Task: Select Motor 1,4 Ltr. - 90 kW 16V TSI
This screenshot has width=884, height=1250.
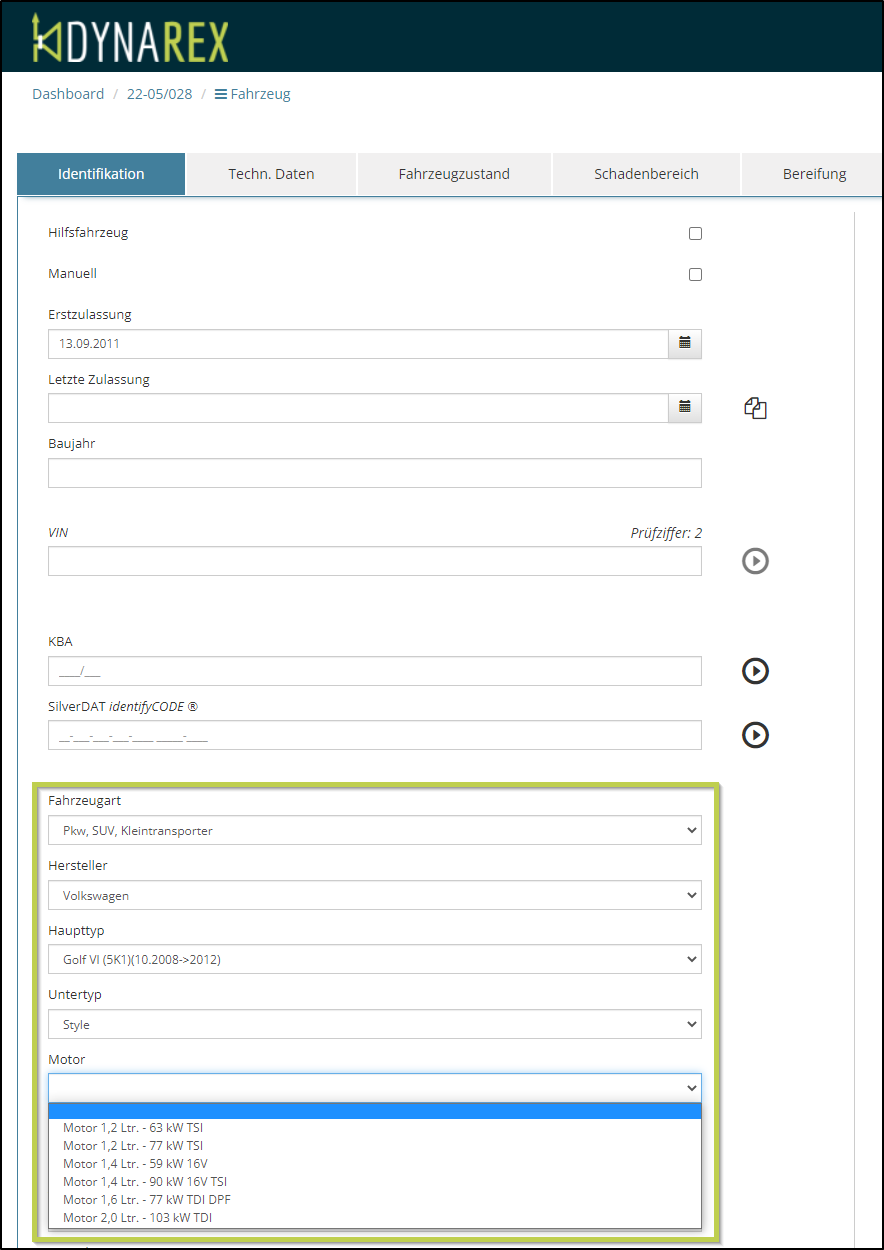Action: (145, 1182)
